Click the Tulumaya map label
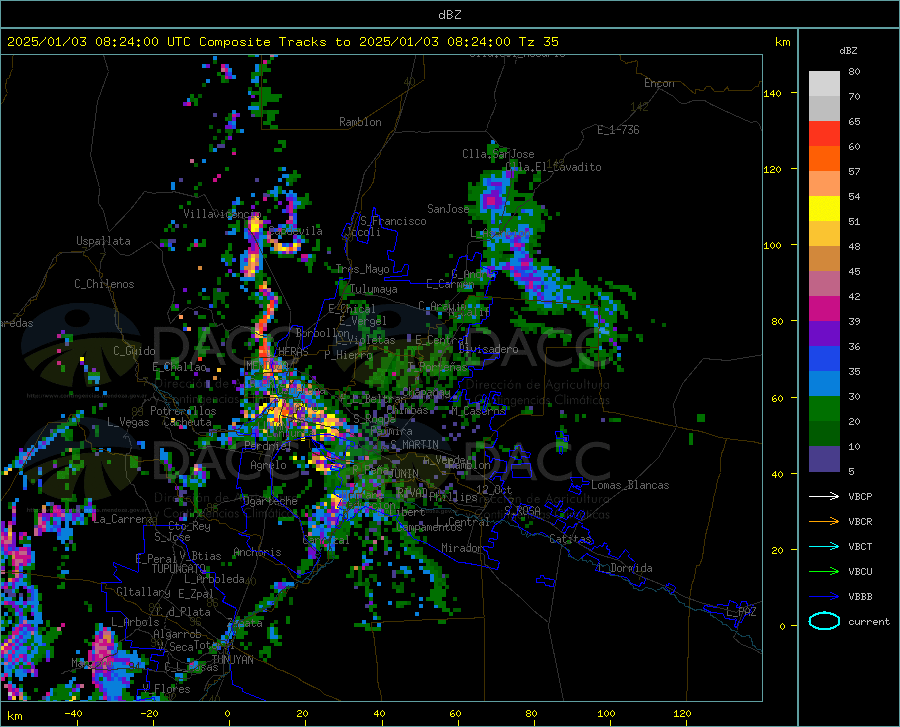Viewport: 900px width, 727px height. [x=373, y=289]
